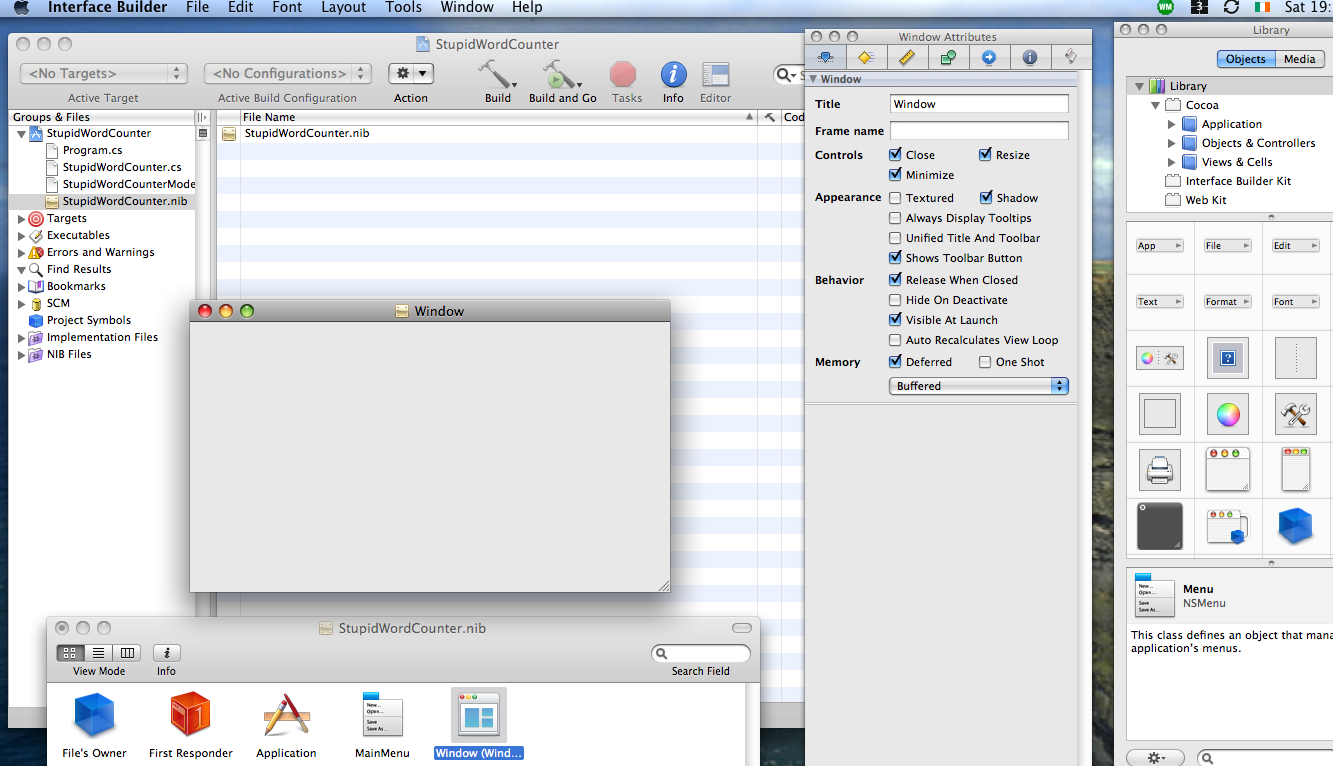
Task: Switch nib window to icon view mode
Action: (x=70, y=653)
